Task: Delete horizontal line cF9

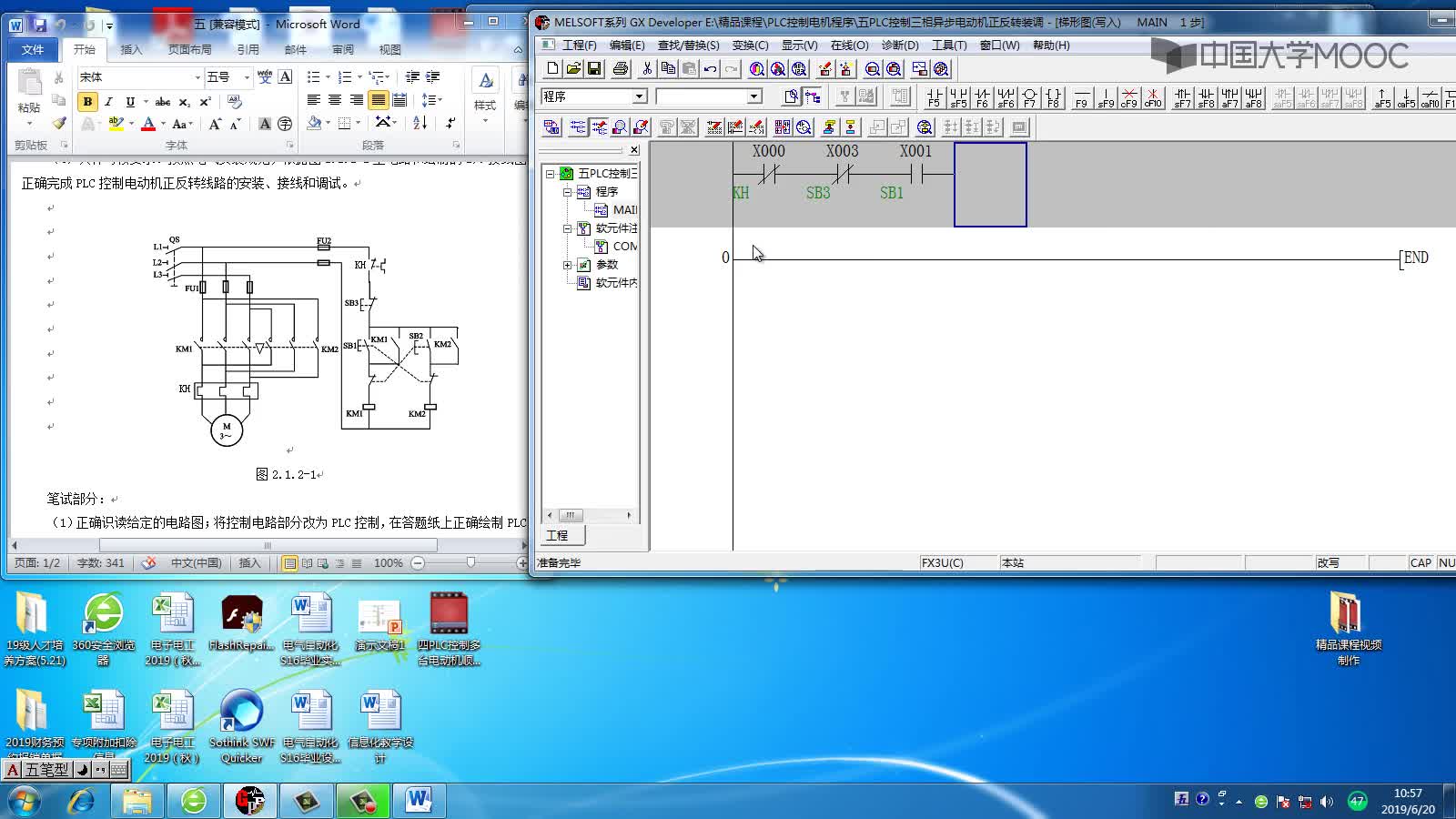Action: (x=1129, y=96)
